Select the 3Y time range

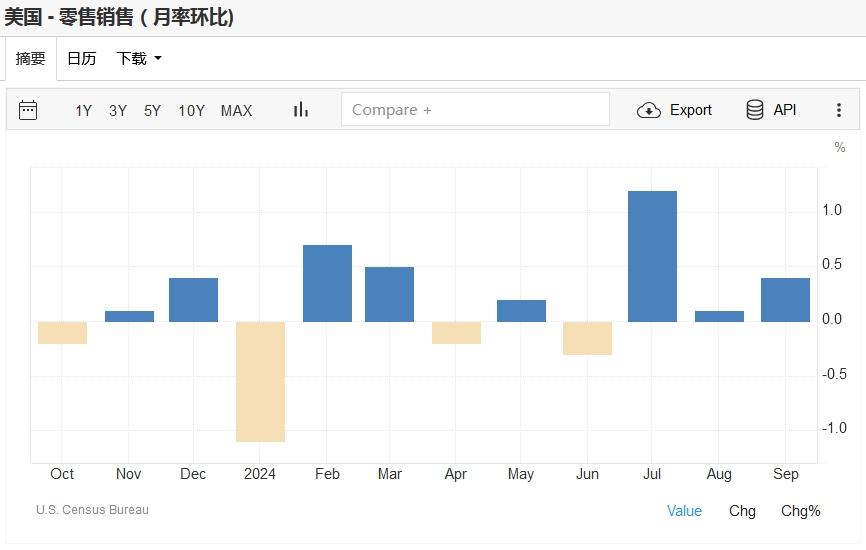[118, 111]
